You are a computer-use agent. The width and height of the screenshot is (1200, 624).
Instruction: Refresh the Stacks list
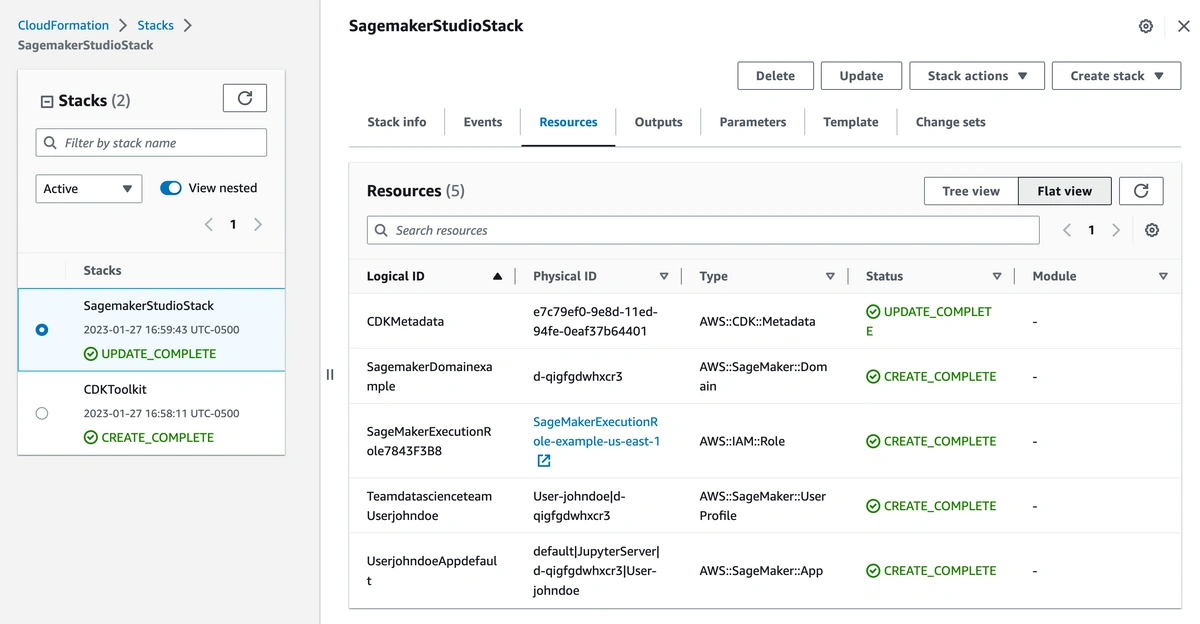point(244,98)
